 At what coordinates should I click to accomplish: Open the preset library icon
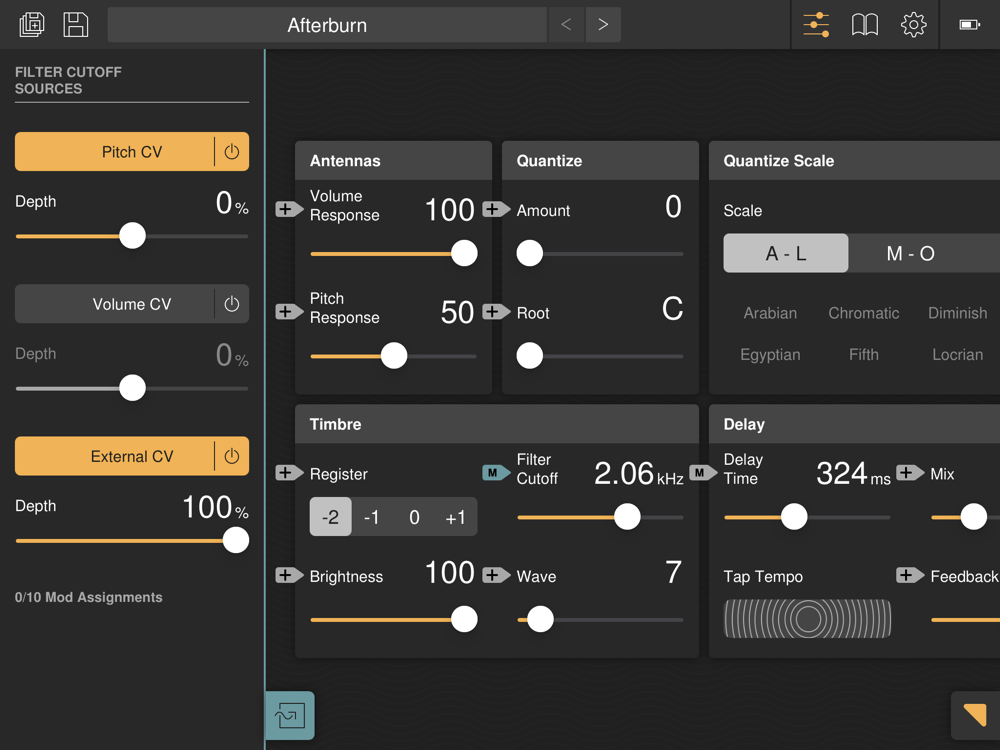32,25
